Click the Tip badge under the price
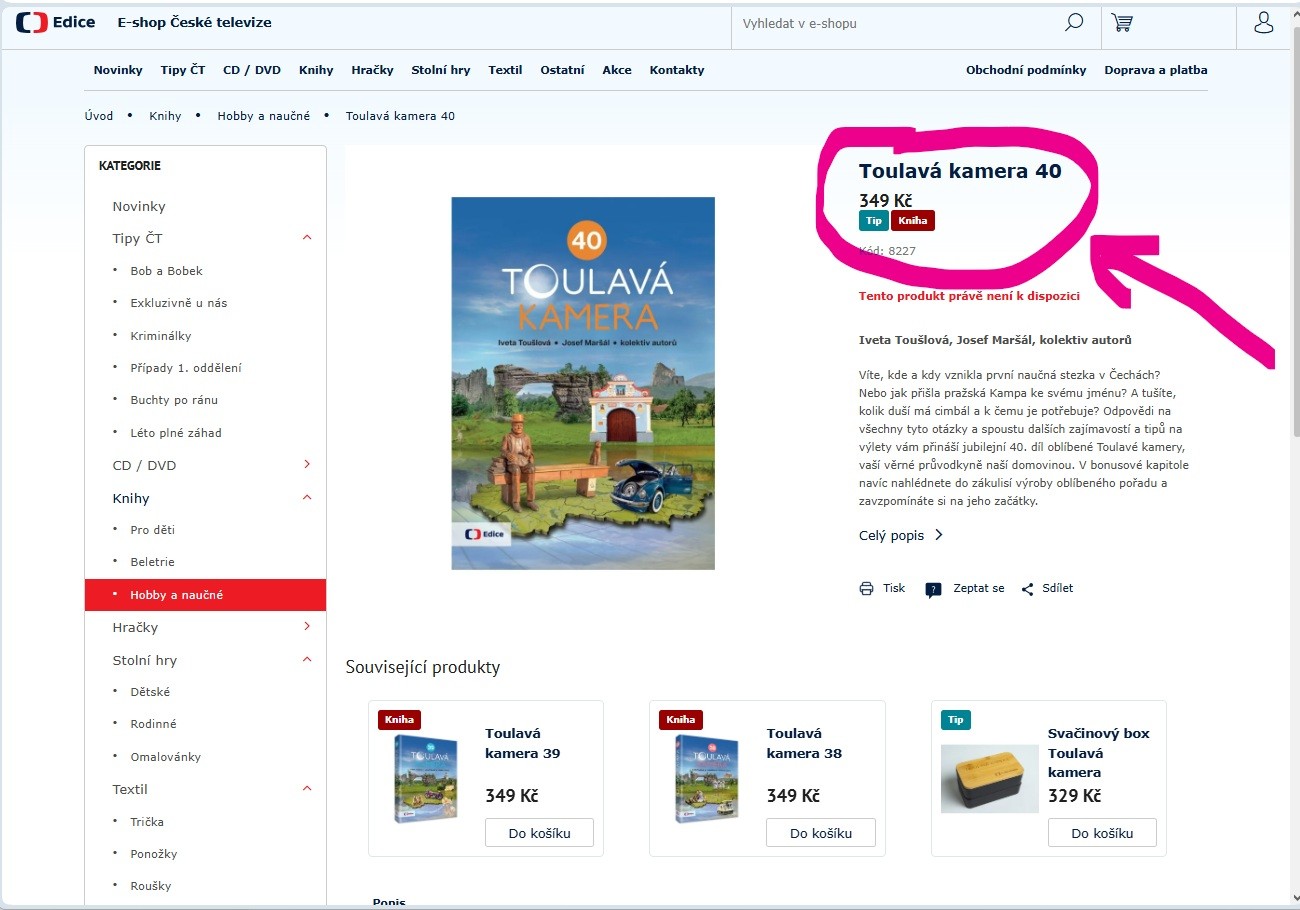 click(874, 220)
